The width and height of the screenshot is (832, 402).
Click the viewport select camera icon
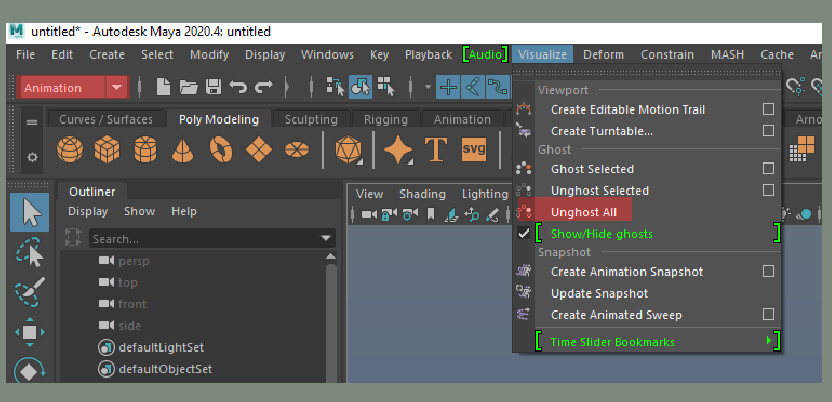(368, 214)
